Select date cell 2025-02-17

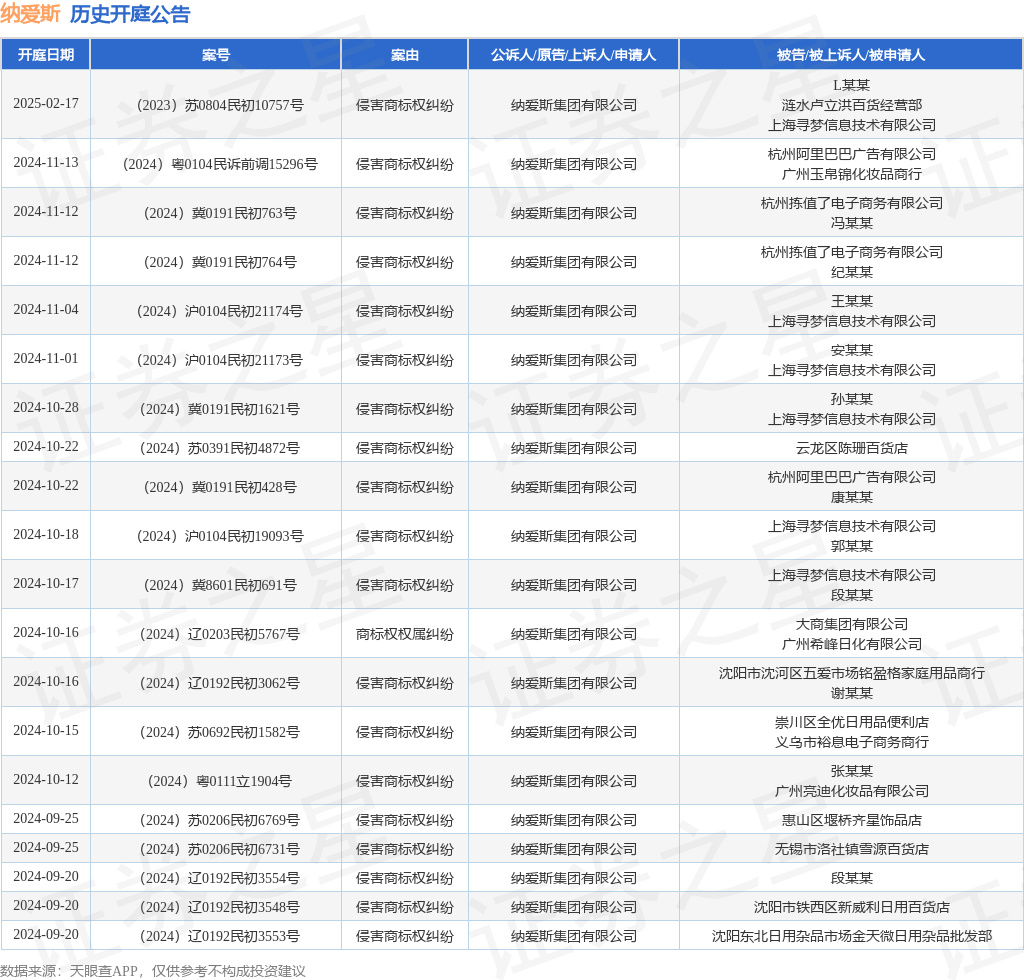tap(46, 104)
